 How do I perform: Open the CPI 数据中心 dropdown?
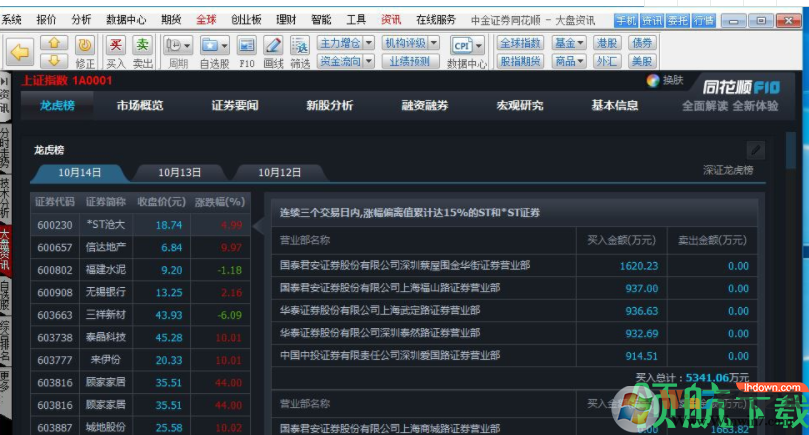pos(467,45)
